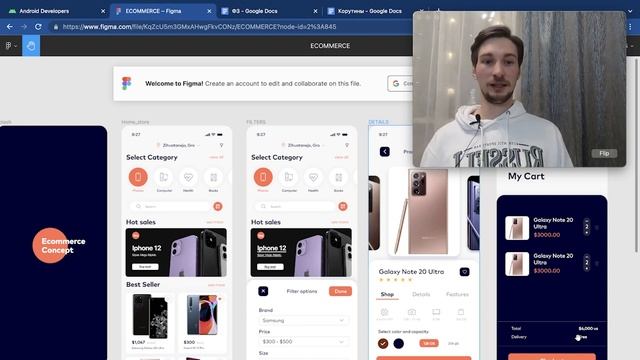The height and width of the screenshot is (360, 640).
Task: Click Buy now on Home_store Iphone 12 banner
Action: 145,267
